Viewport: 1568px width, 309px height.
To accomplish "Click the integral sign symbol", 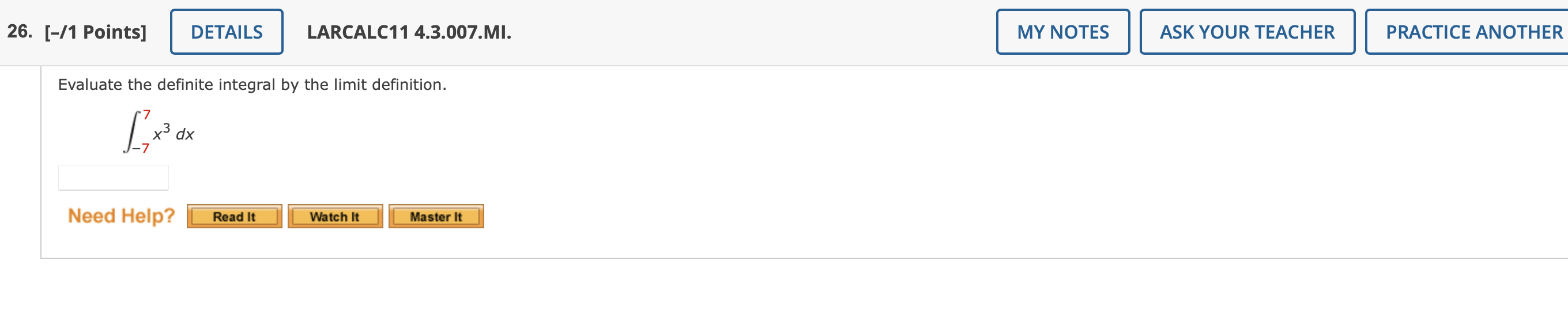I will tap(131, 131).
